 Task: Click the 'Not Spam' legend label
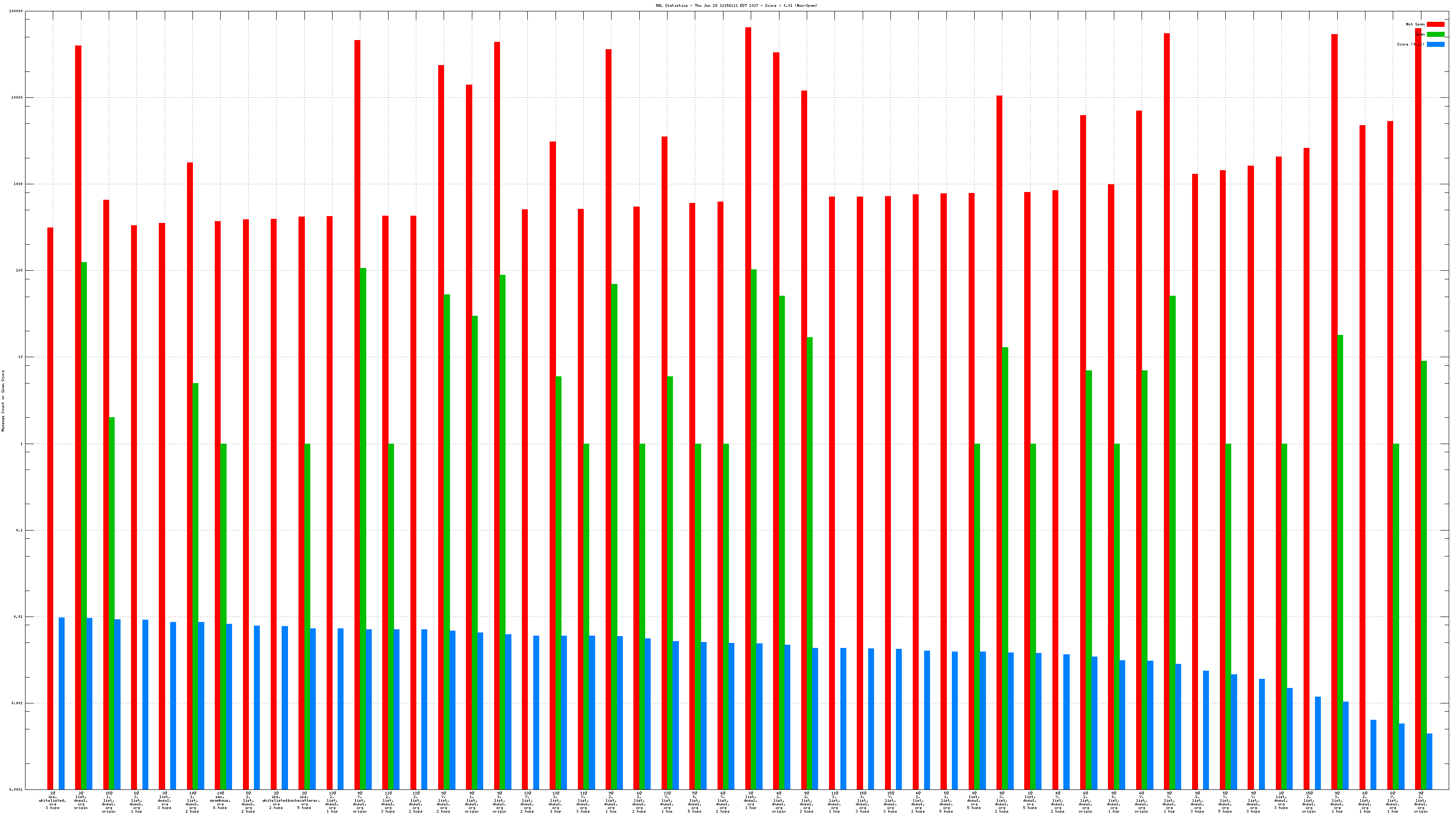pos(1416,24)
